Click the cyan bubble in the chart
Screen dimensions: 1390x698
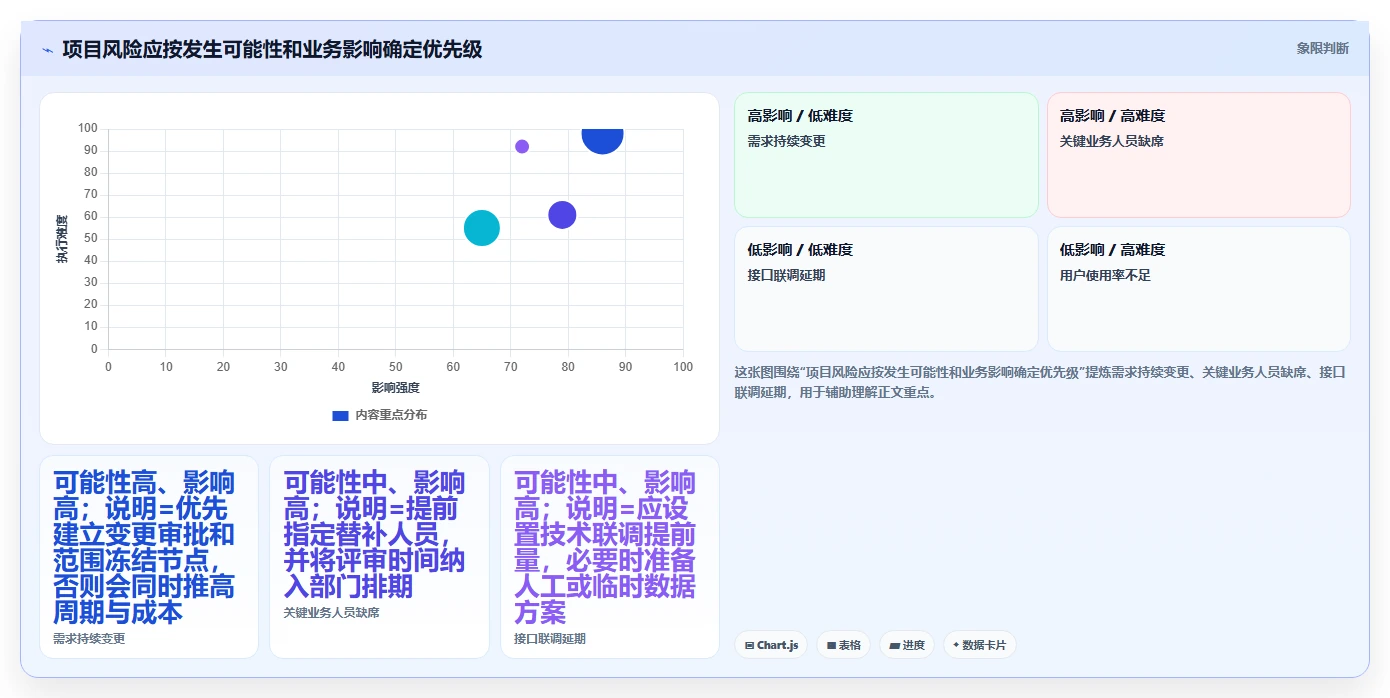tap(482, 228)
